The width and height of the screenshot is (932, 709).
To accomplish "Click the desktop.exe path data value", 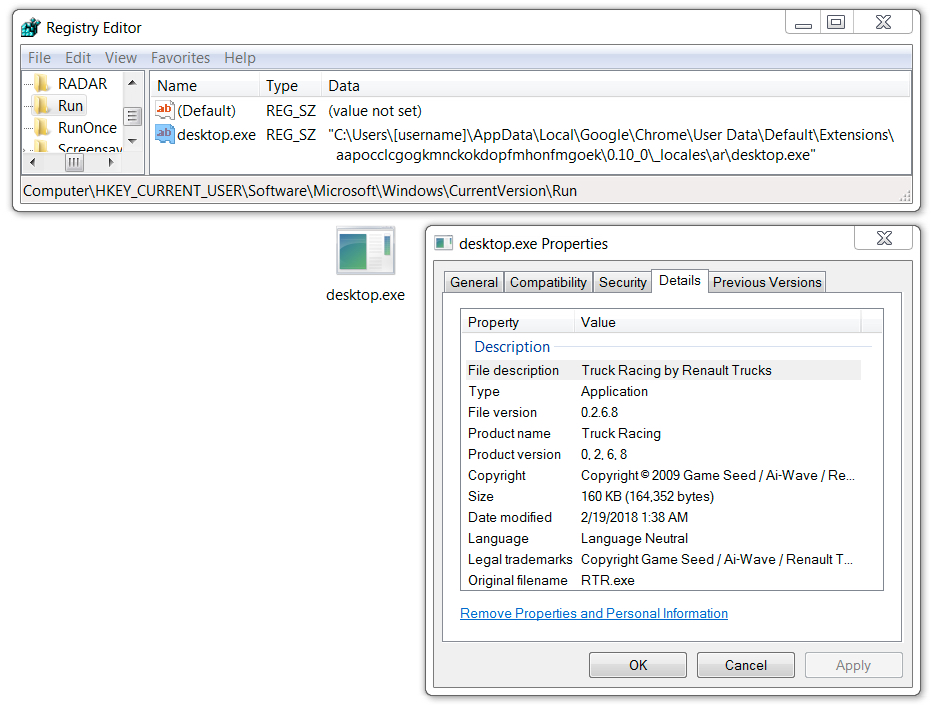I will (611, 144).
